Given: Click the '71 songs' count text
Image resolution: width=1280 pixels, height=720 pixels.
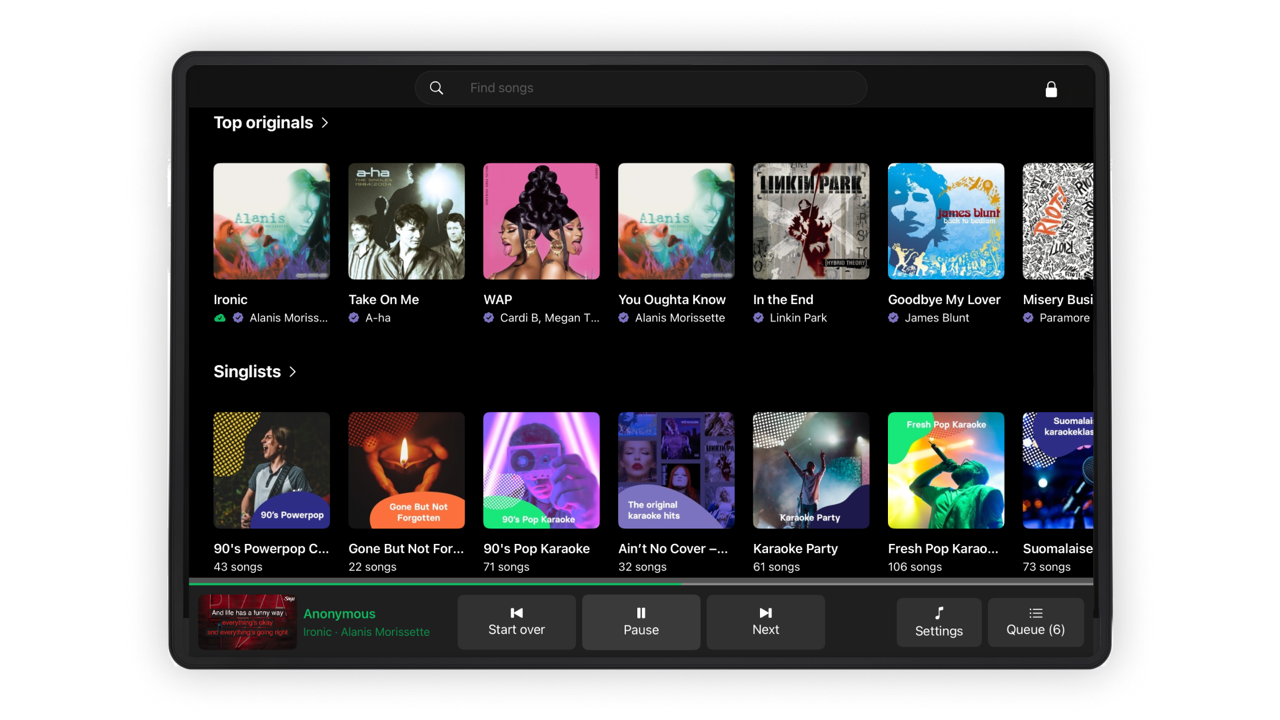Looking at the screenshot, I should tap(506, 567).
